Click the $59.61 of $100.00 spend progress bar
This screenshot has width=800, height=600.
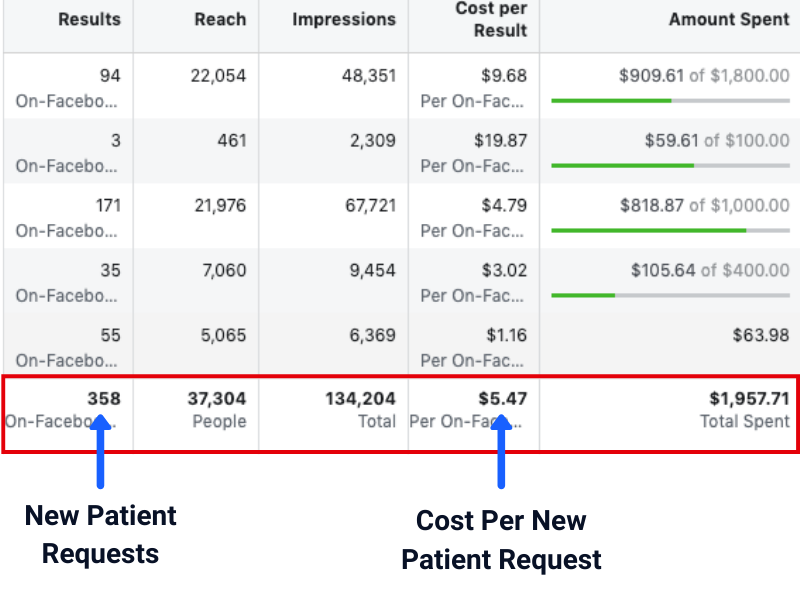[670, 165]
